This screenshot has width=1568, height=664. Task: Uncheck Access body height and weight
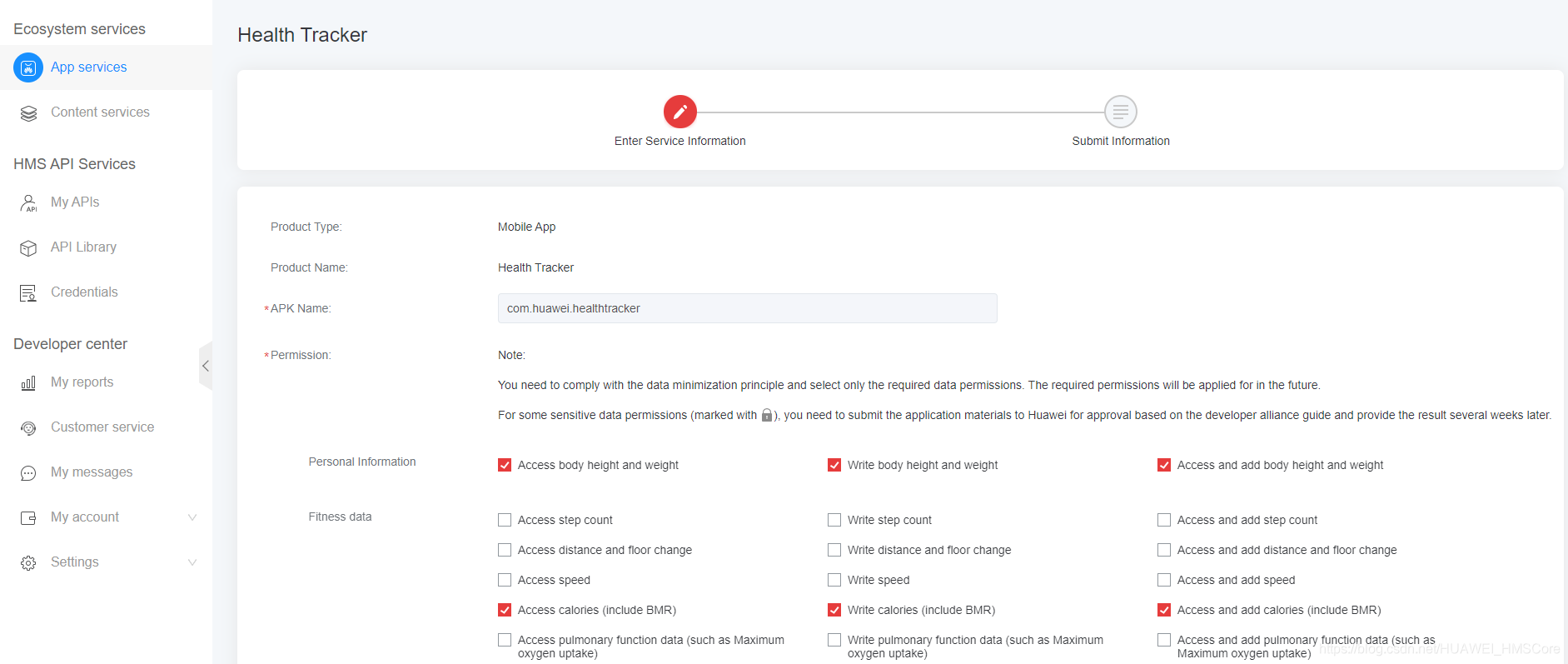pyautogui.click(x=505, y=465)
